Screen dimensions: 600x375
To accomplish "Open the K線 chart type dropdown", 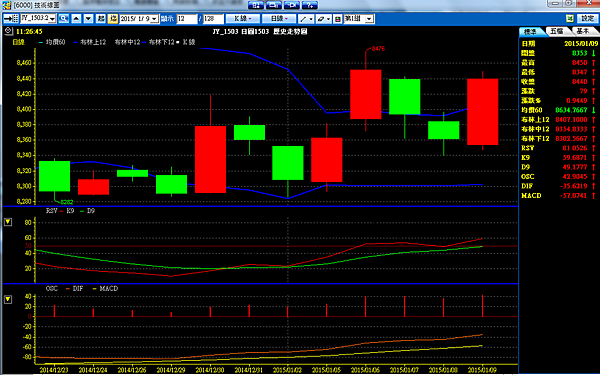I will pyautogui.click(x=243, y=18).
